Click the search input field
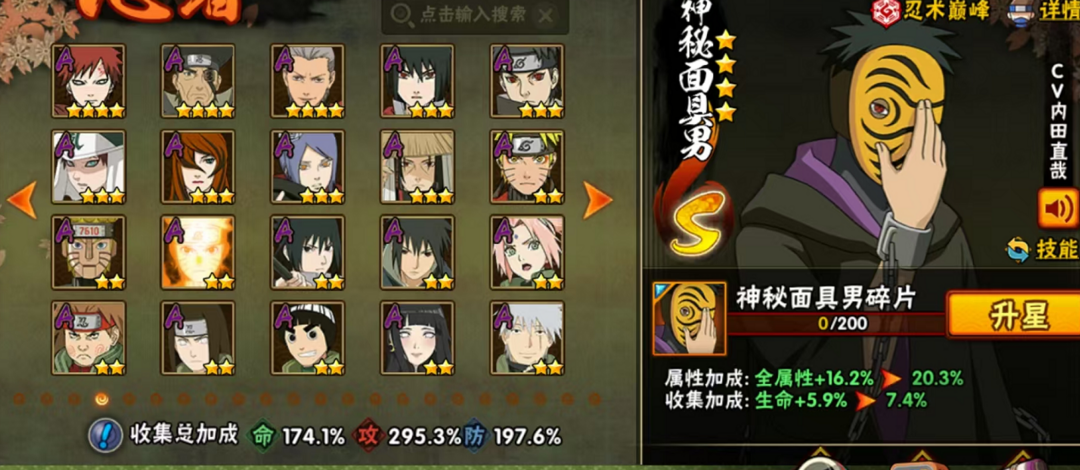This screenshot has width=1080, height=470. 475,15
